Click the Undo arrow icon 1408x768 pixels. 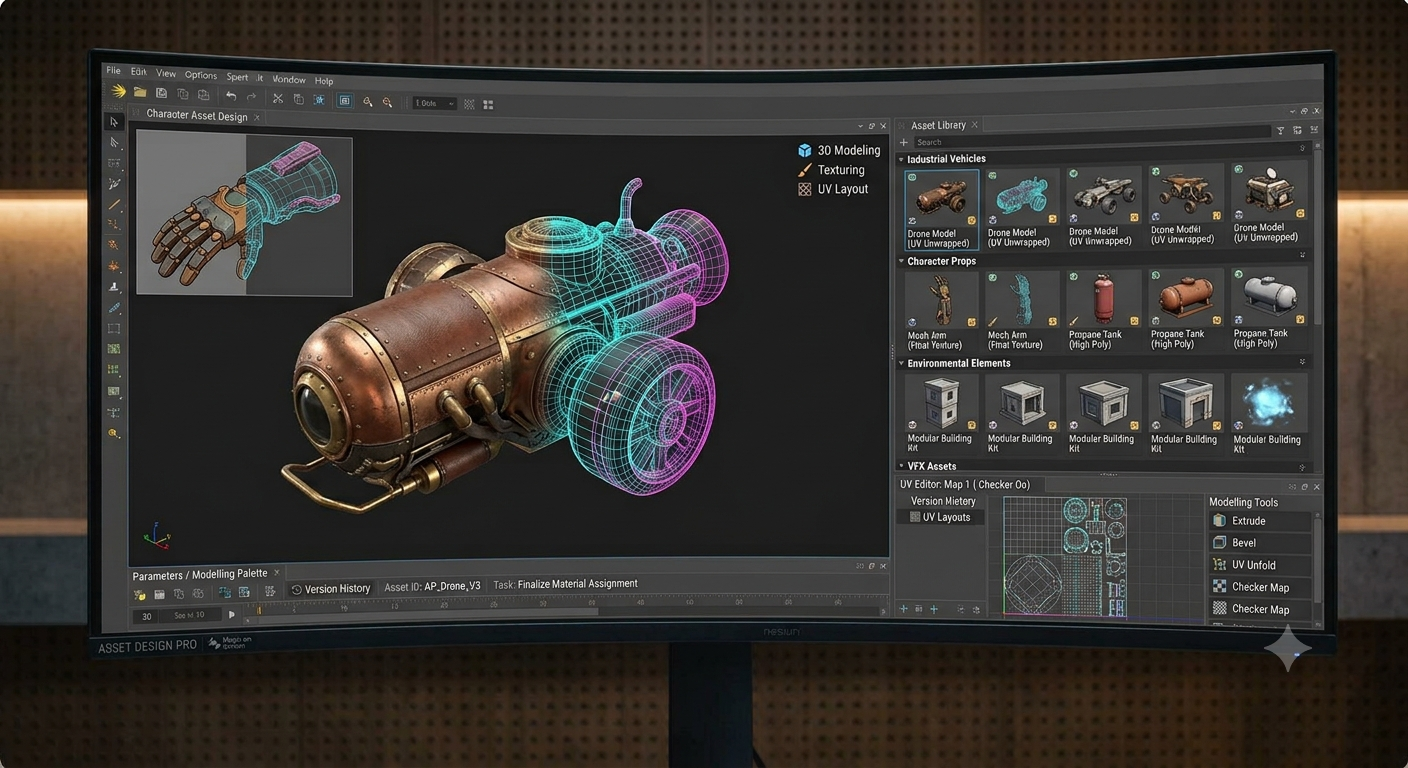pos(231,96)
